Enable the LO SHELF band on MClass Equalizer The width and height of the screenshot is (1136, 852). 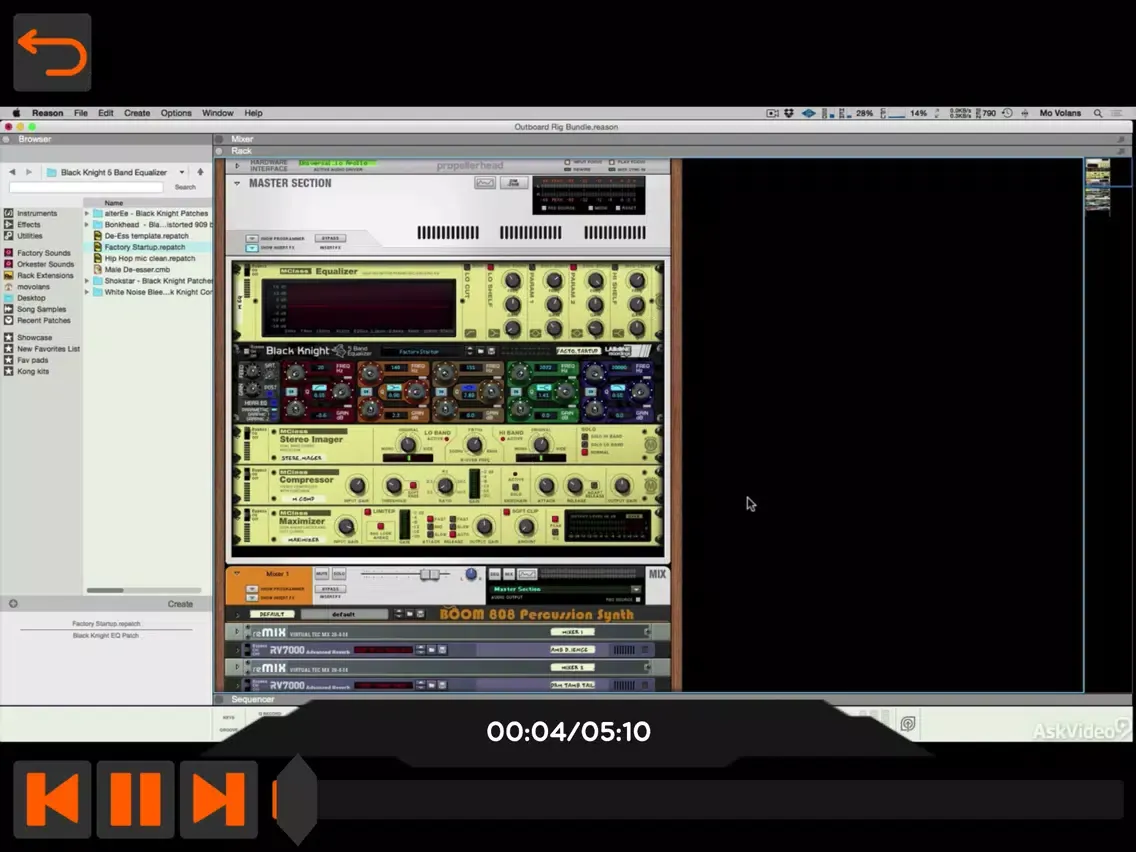491,268
